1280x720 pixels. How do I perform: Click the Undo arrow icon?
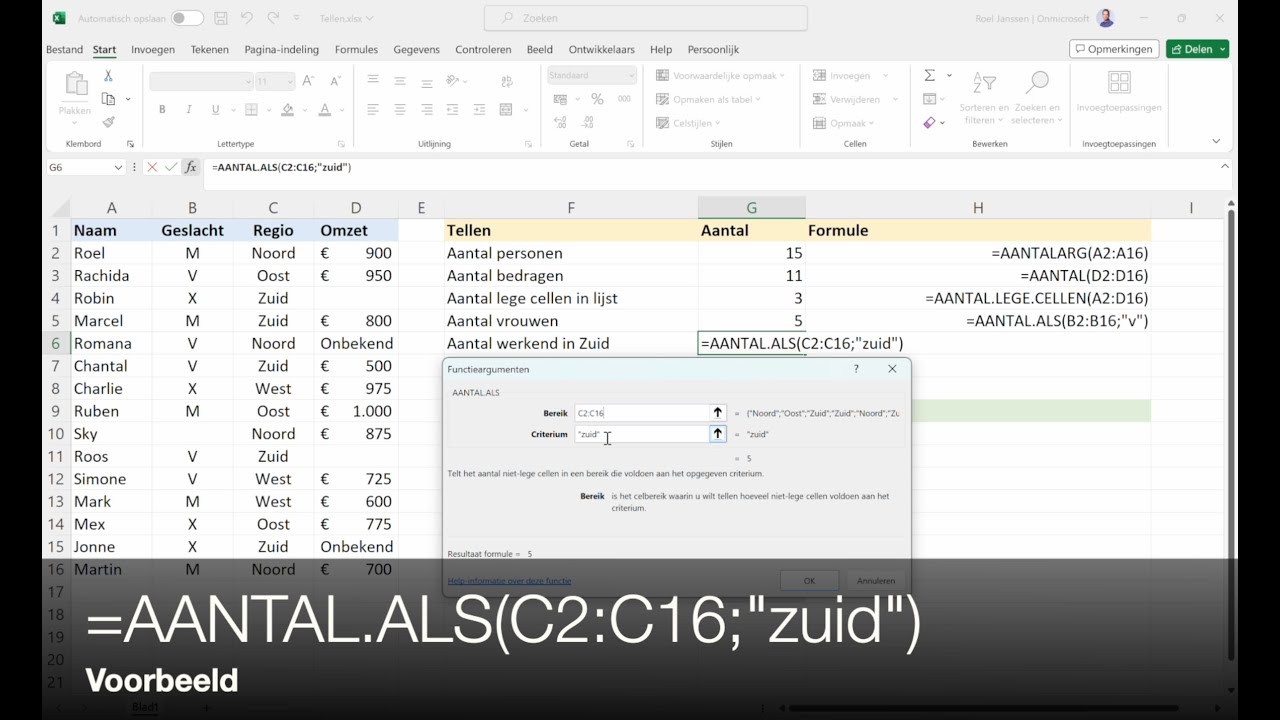point(247,18)
